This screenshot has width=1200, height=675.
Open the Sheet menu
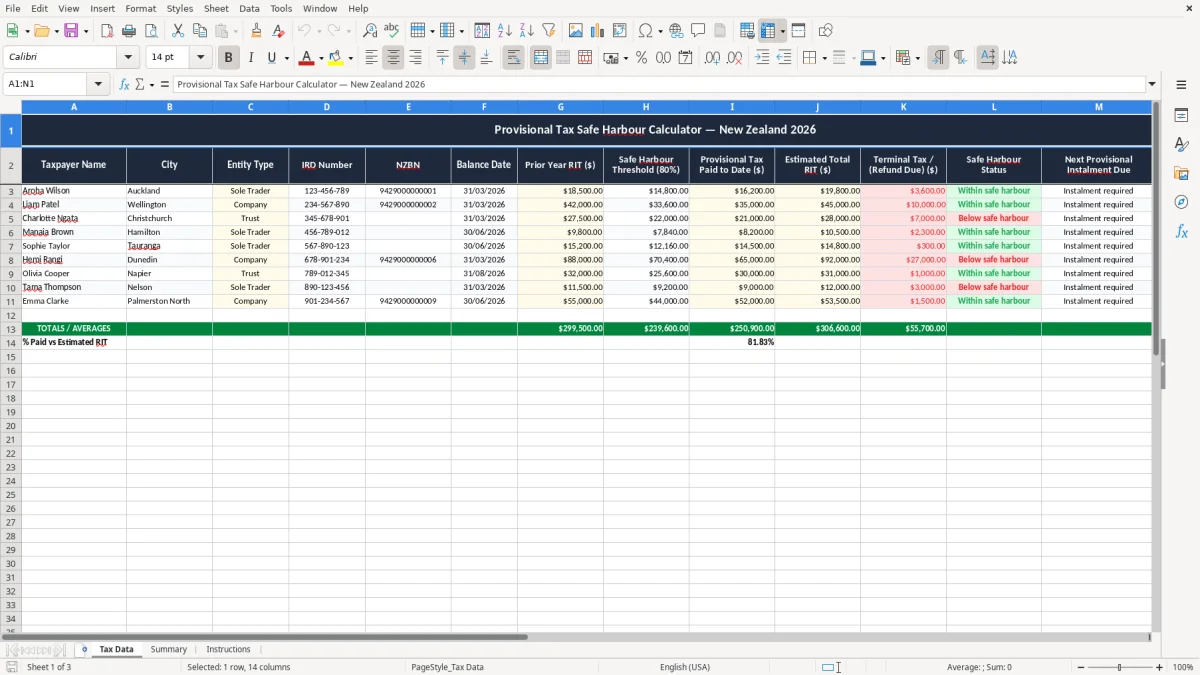click(x=216, y=8)
